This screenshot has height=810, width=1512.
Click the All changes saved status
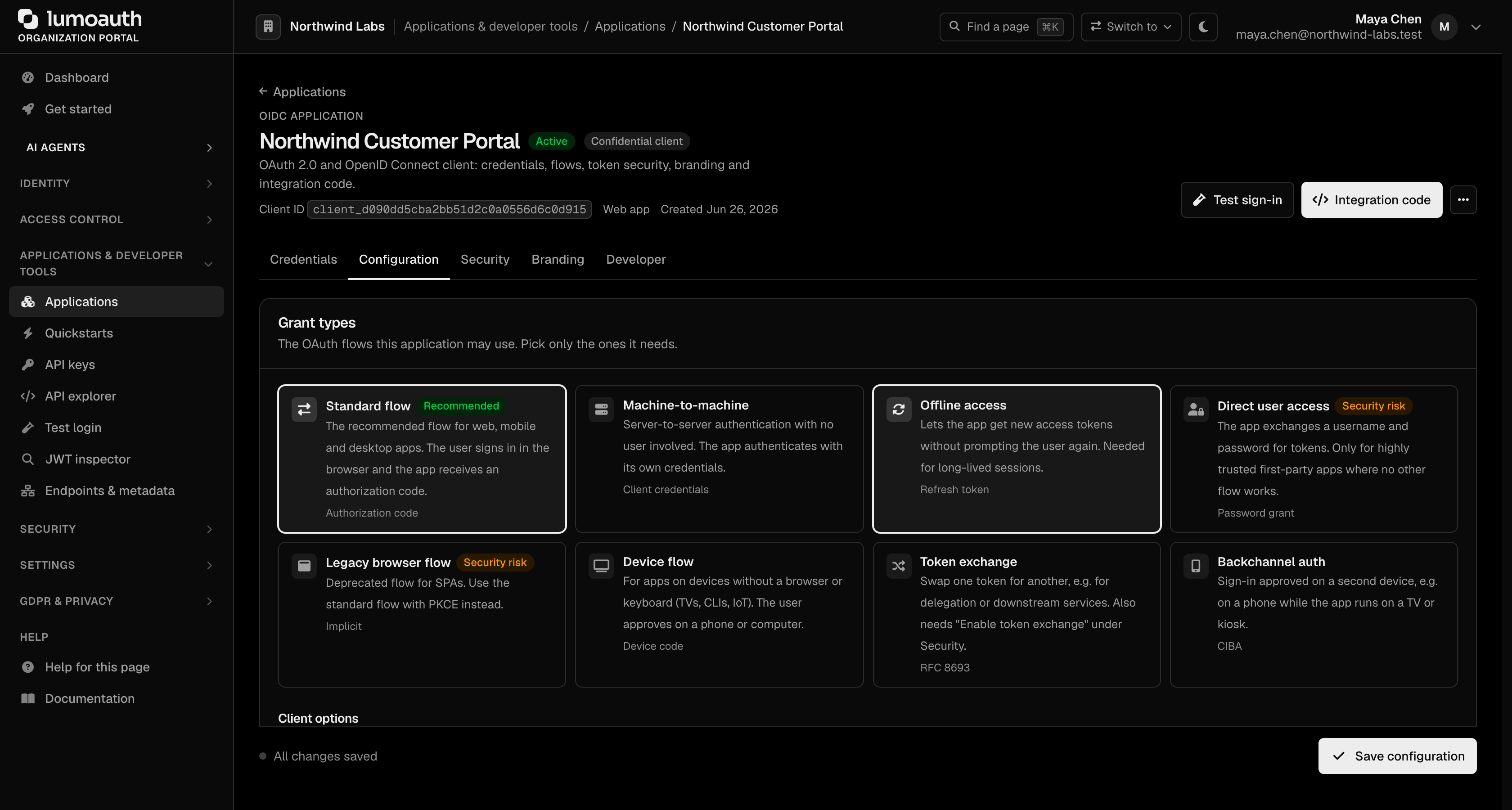click(319, 756)
